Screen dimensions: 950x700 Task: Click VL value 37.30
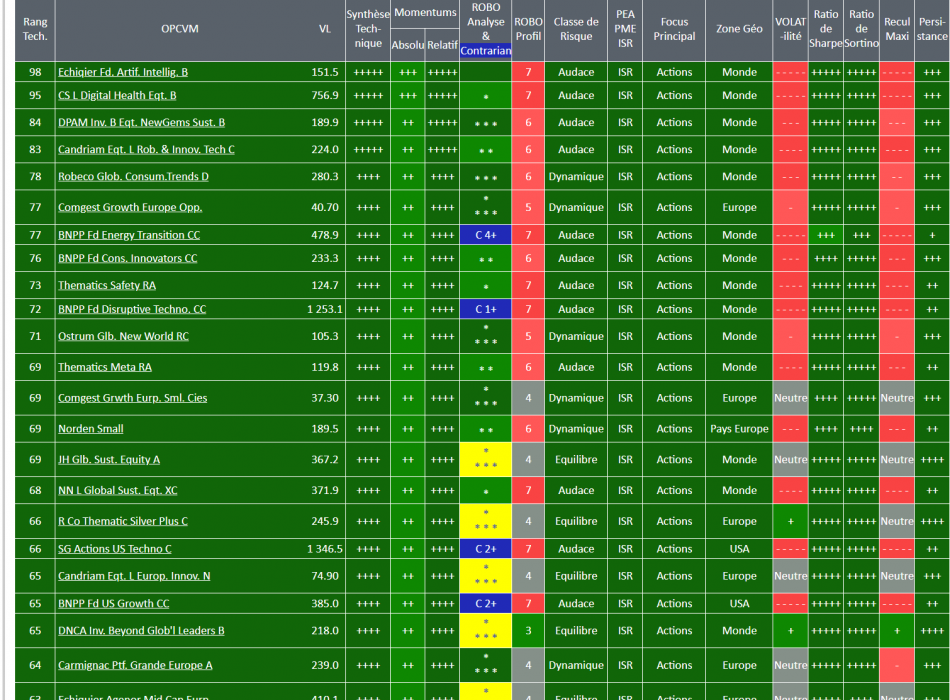[x=325, y=398]
